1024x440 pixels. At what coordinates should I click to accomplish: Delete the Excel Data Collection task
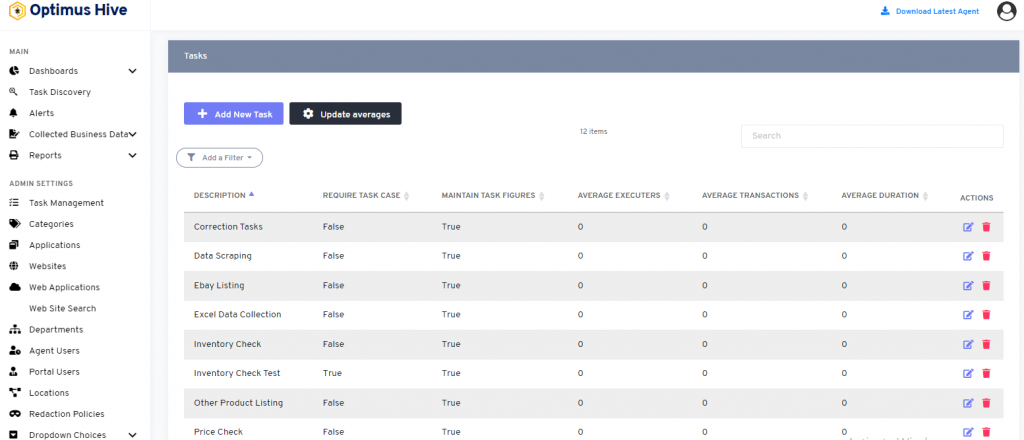click(x=986, y=315)
